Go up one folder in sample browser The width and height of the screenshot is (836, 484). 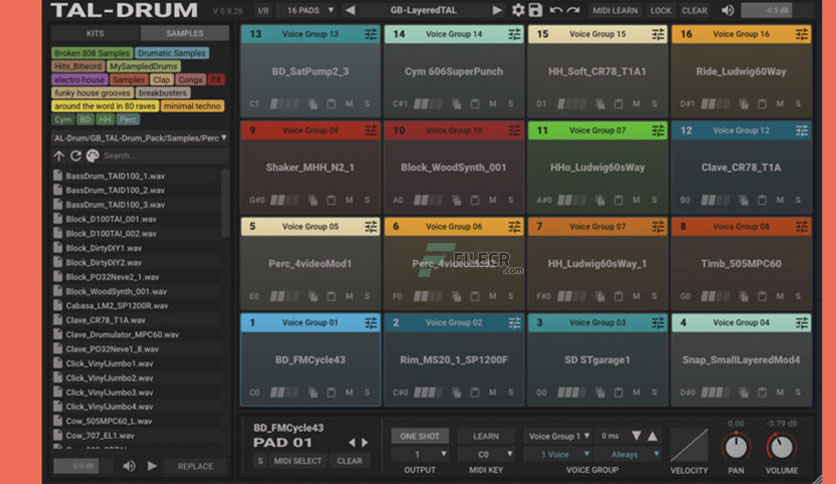(59, 156)
